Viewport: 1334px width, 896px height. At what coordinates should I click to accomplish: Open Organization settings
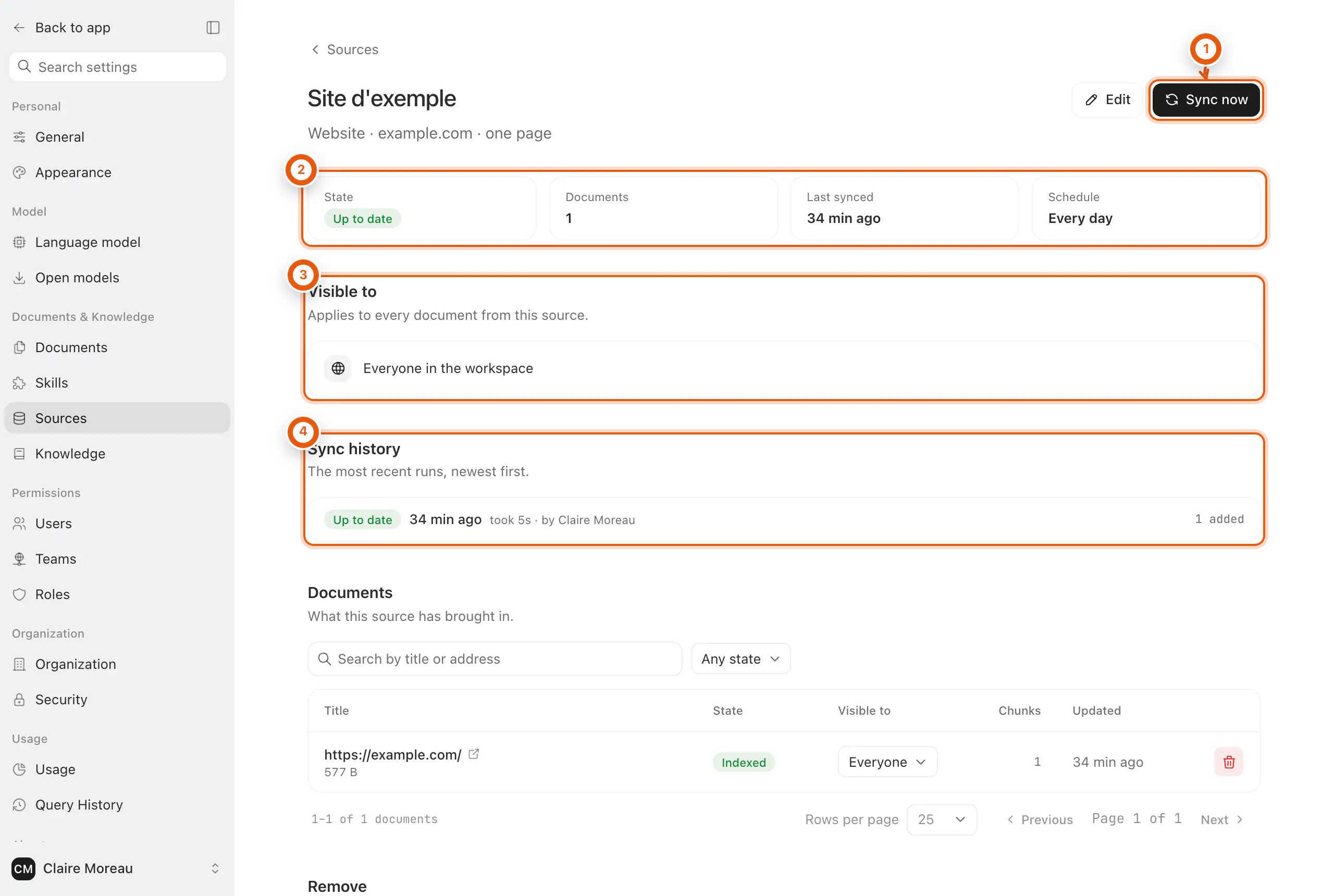[x=117, y=664]
